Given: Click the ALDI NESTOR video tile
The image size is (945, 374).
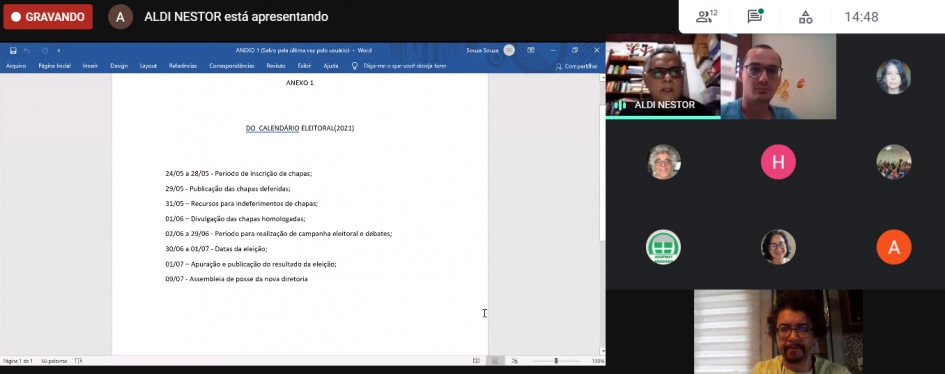Looking at the screenshot, I should pos(663,76).
